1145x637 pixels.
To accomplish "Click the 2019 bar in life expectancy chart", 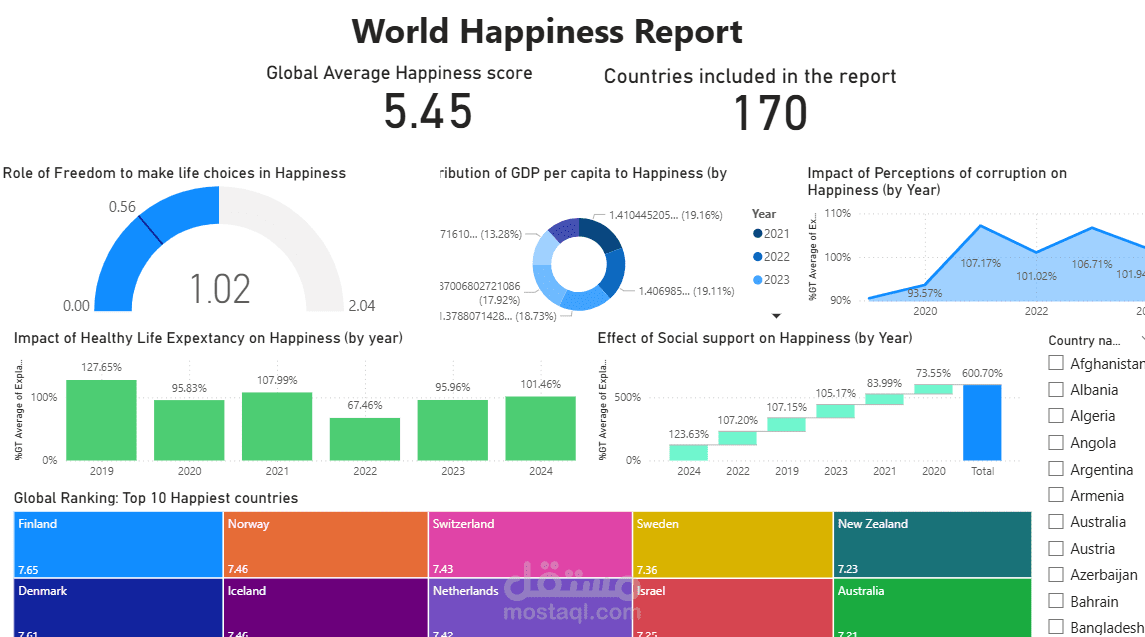I will (x=101, y=418).
